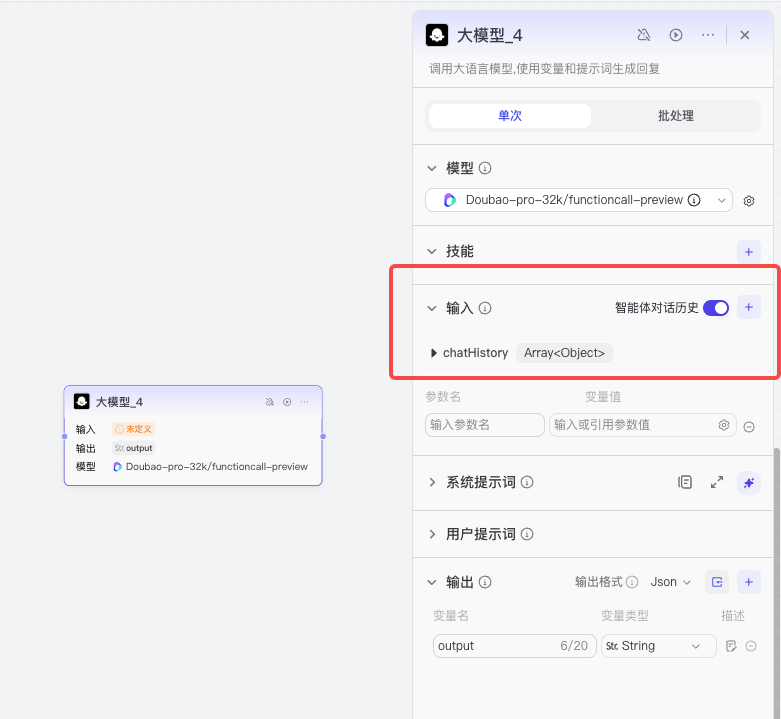This screenshot has width=781, height=719.
Task: Toggle 智能体对话历史 switch
Action: pyautogui.click(x=716, y=308)
